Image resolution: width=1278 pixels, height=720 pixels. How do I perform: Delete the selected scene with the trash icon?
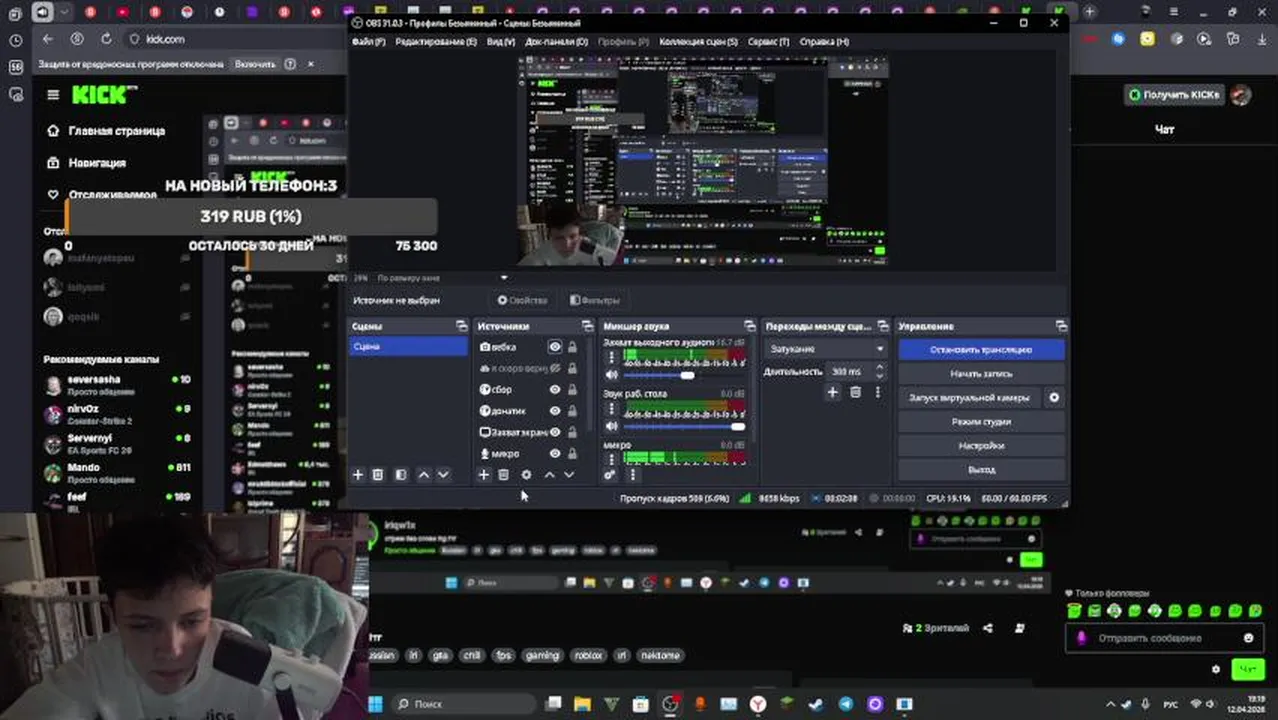[378, 475]
